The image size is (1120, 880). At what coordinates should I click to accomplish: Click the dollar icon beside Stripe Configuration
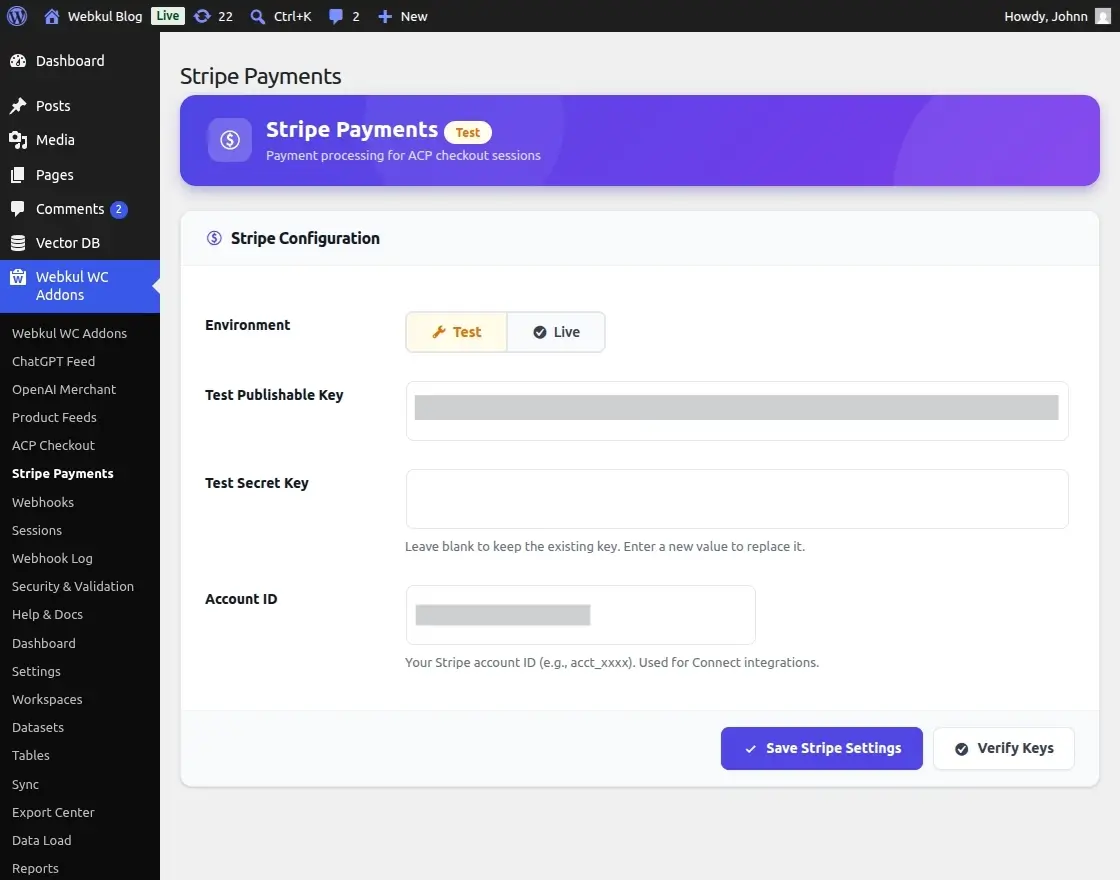click(x=214, y=238)
